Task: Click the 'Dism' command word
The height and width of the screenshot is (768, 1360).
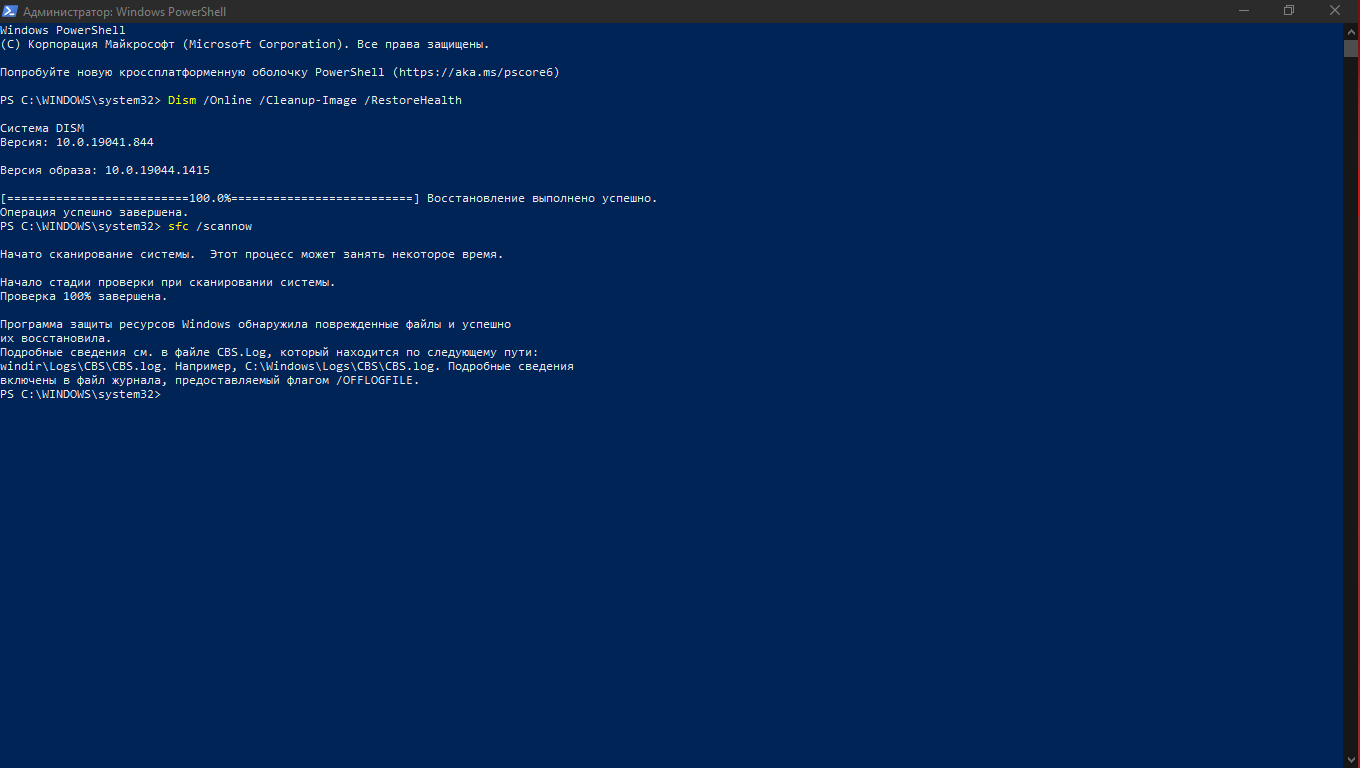Action: point(182,101)
